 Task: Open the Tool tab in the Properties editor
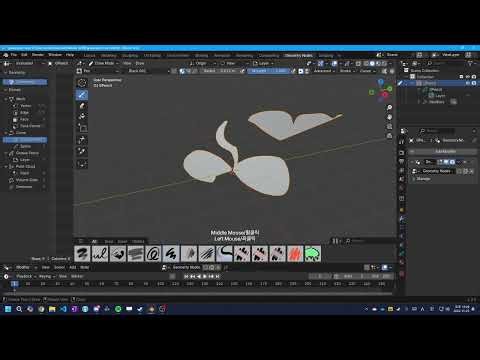click(402, 142)
